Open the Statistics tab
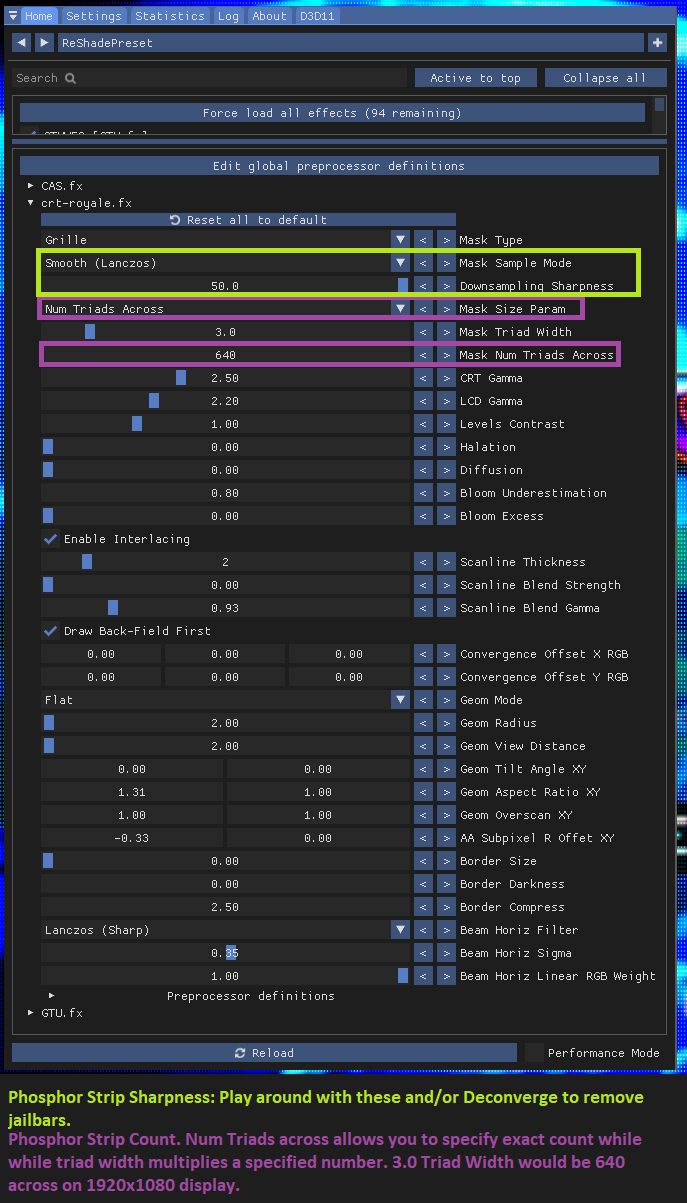Image resolution: width=687 pixels, height=1203 pixels. [169, 16]
